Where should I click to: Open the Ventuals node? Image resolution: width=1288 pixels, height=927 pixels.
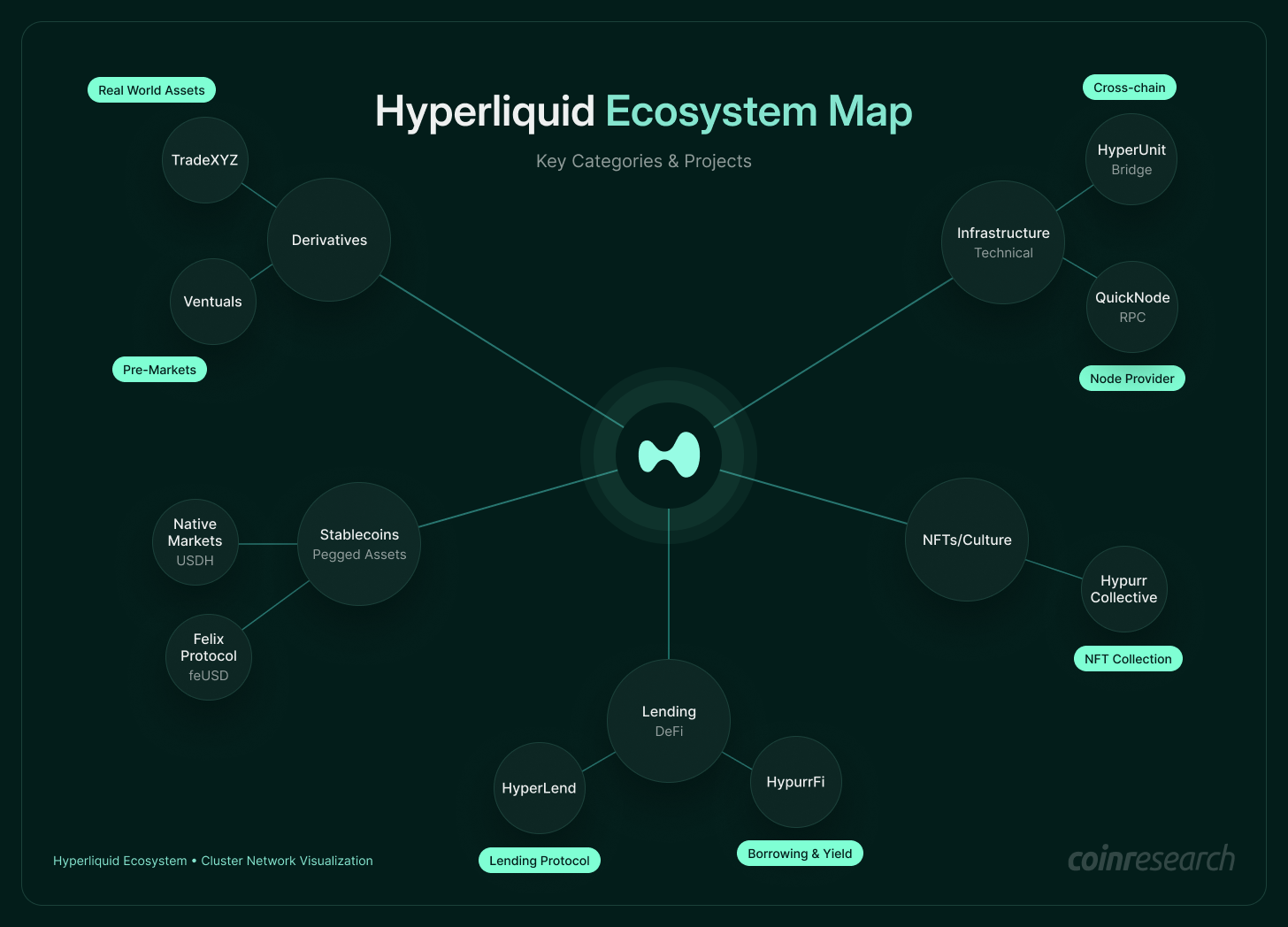coord(212,302)
